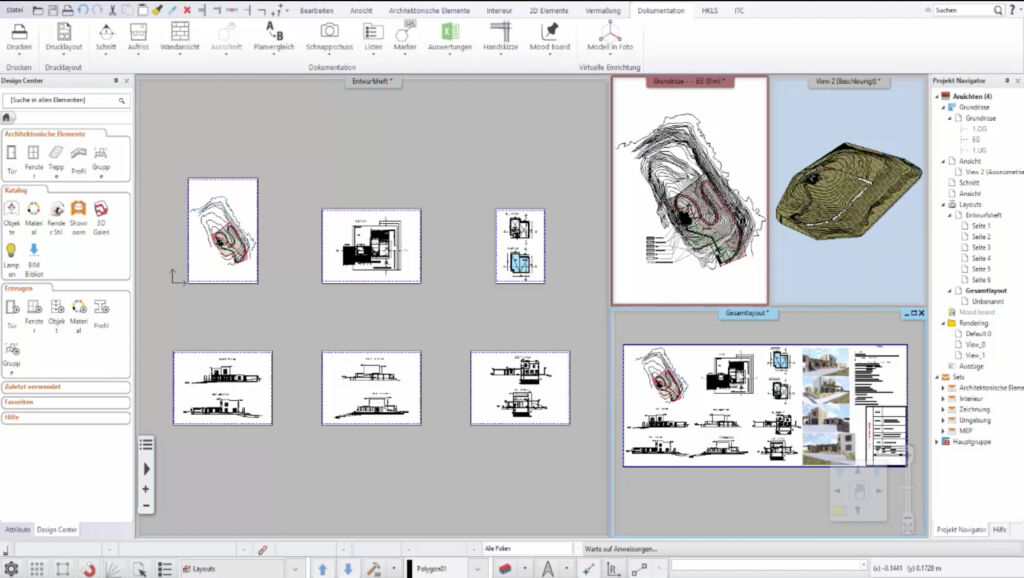
Task: Switch to the 2D Elemente ribbon tab
Action: 549,10
